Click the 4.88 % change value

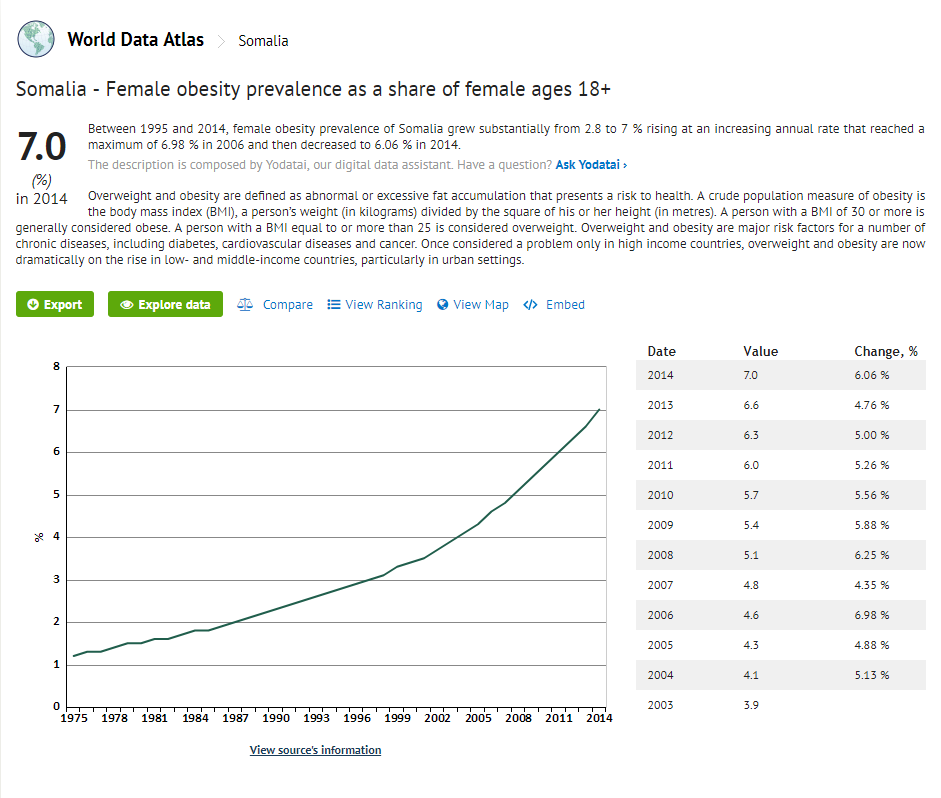coord(872,645)
